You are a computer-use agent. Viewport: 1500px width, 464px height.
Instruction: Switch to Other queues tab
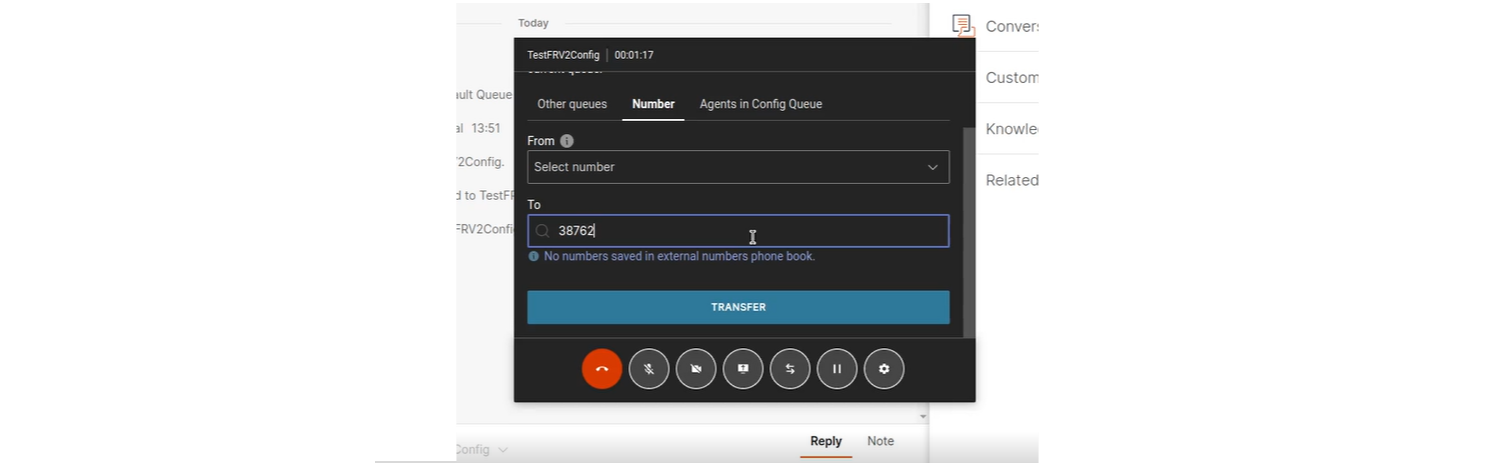[x=572, y=104]
